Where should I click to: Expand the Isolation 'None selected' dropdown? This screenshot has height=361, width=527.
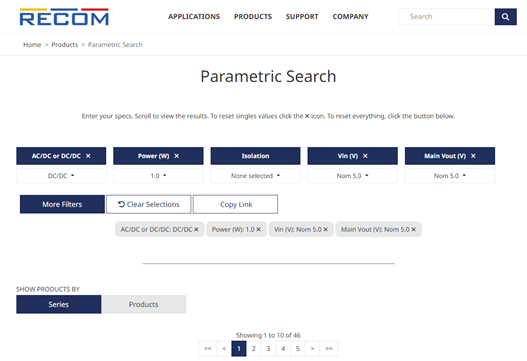tap(255, 176)
